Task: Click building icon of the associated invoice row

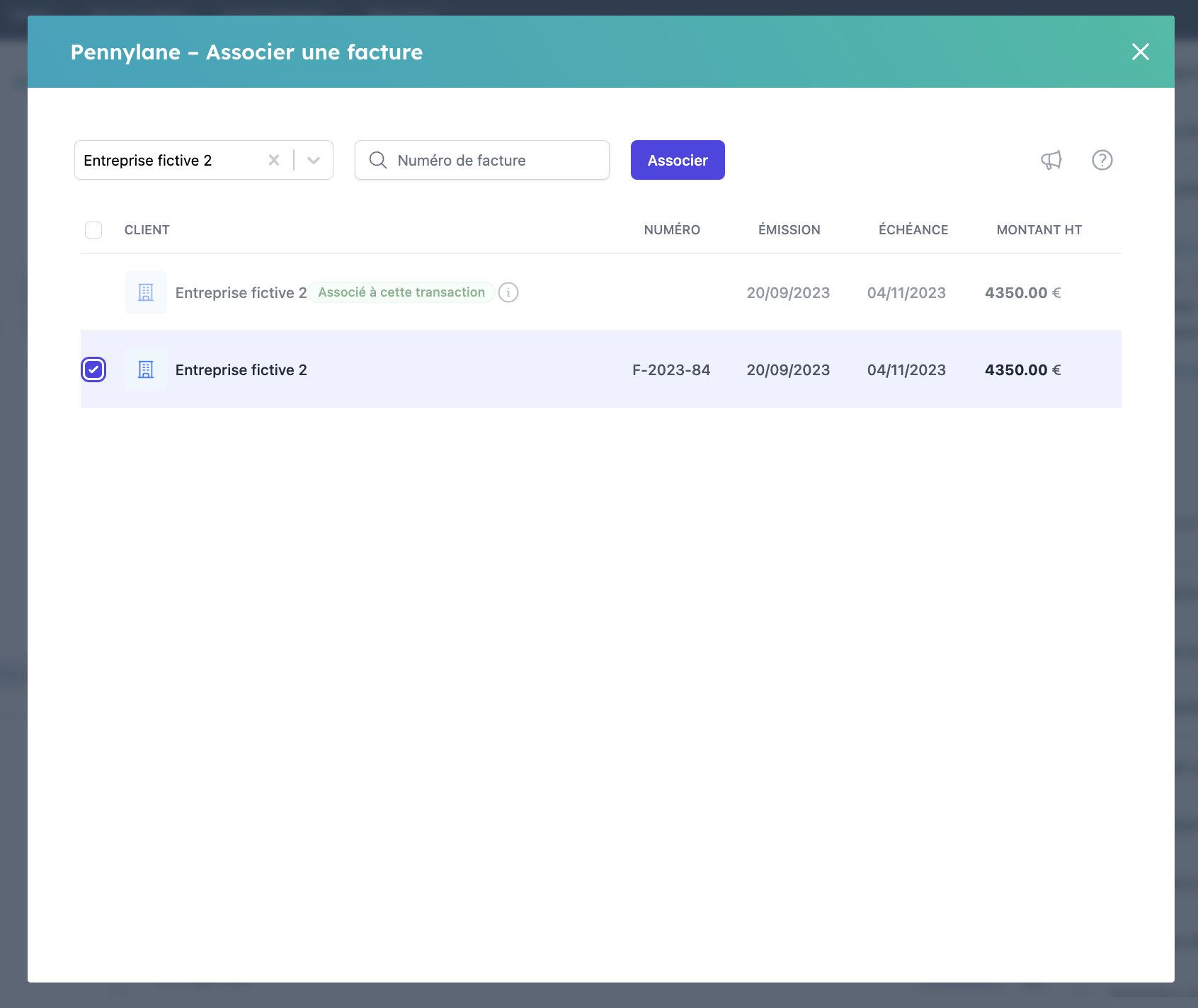Action: pos(146,292)
